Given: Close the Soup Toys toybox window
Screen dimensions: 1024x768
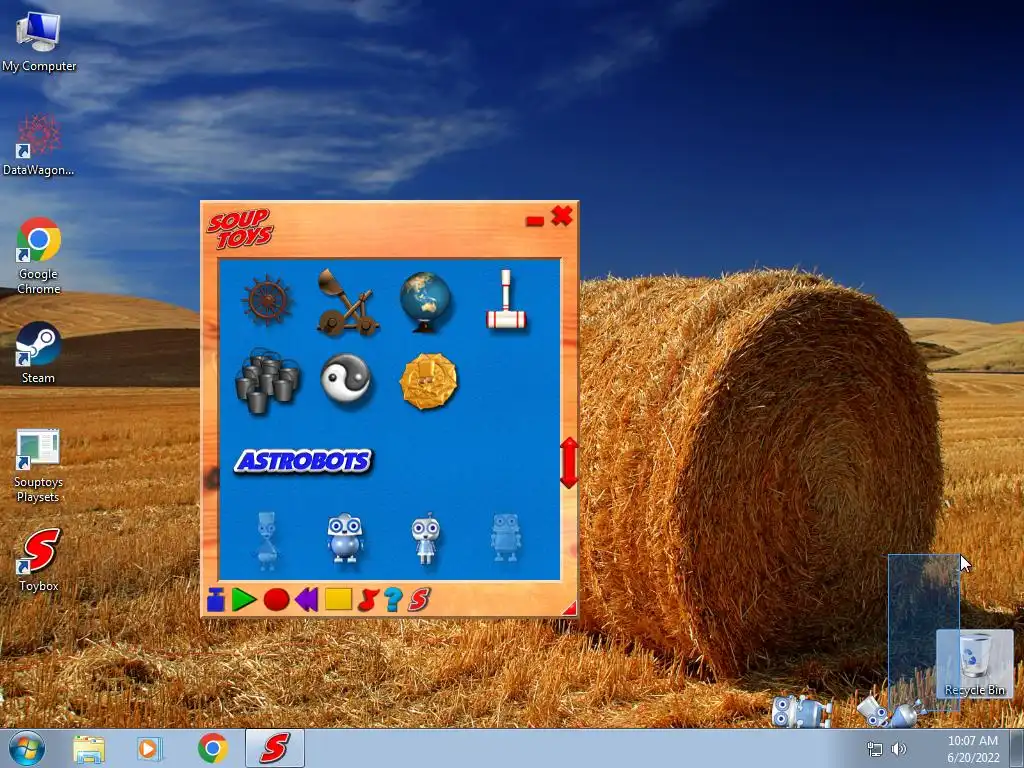Looking at the screenshot, I should (x=562, y=216).
